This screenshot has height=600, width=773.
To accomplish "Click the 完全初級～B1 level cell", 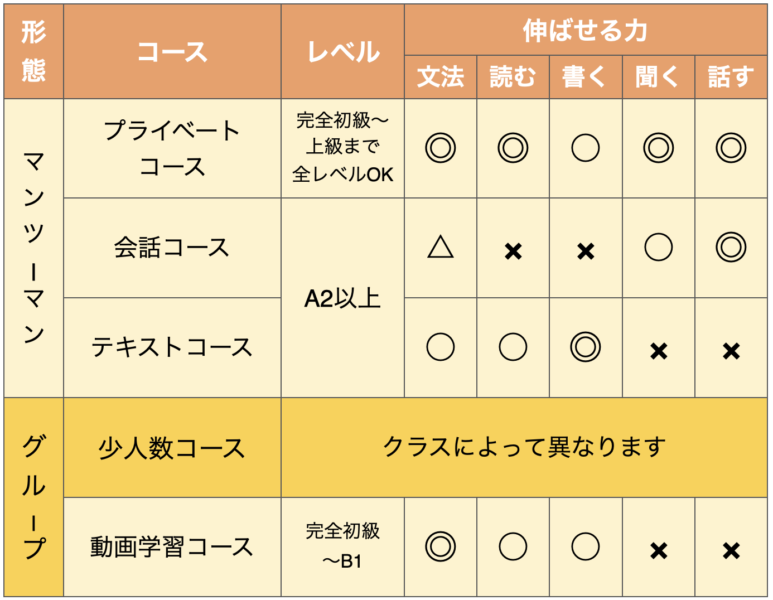I will click(x=343, y=547).
